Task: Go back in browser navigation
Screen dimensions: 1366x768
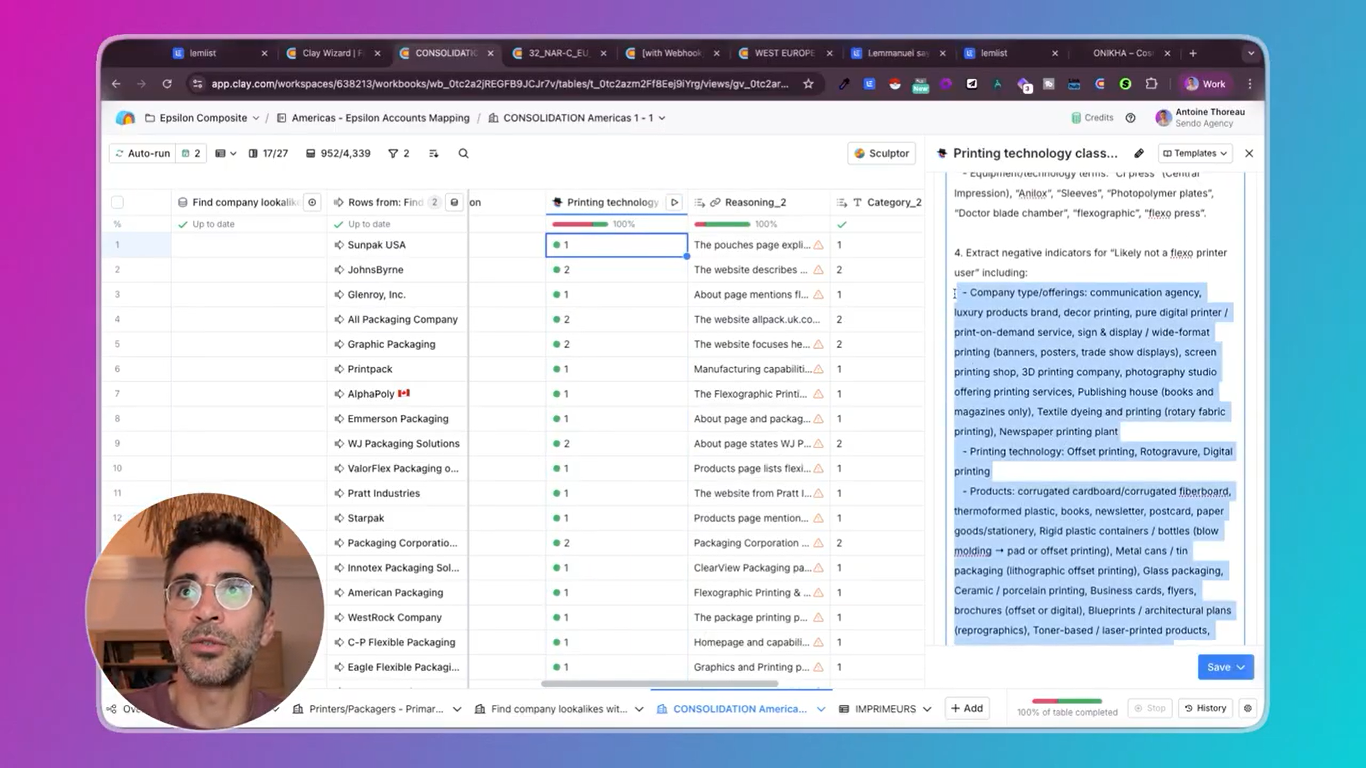Action: 116,84
